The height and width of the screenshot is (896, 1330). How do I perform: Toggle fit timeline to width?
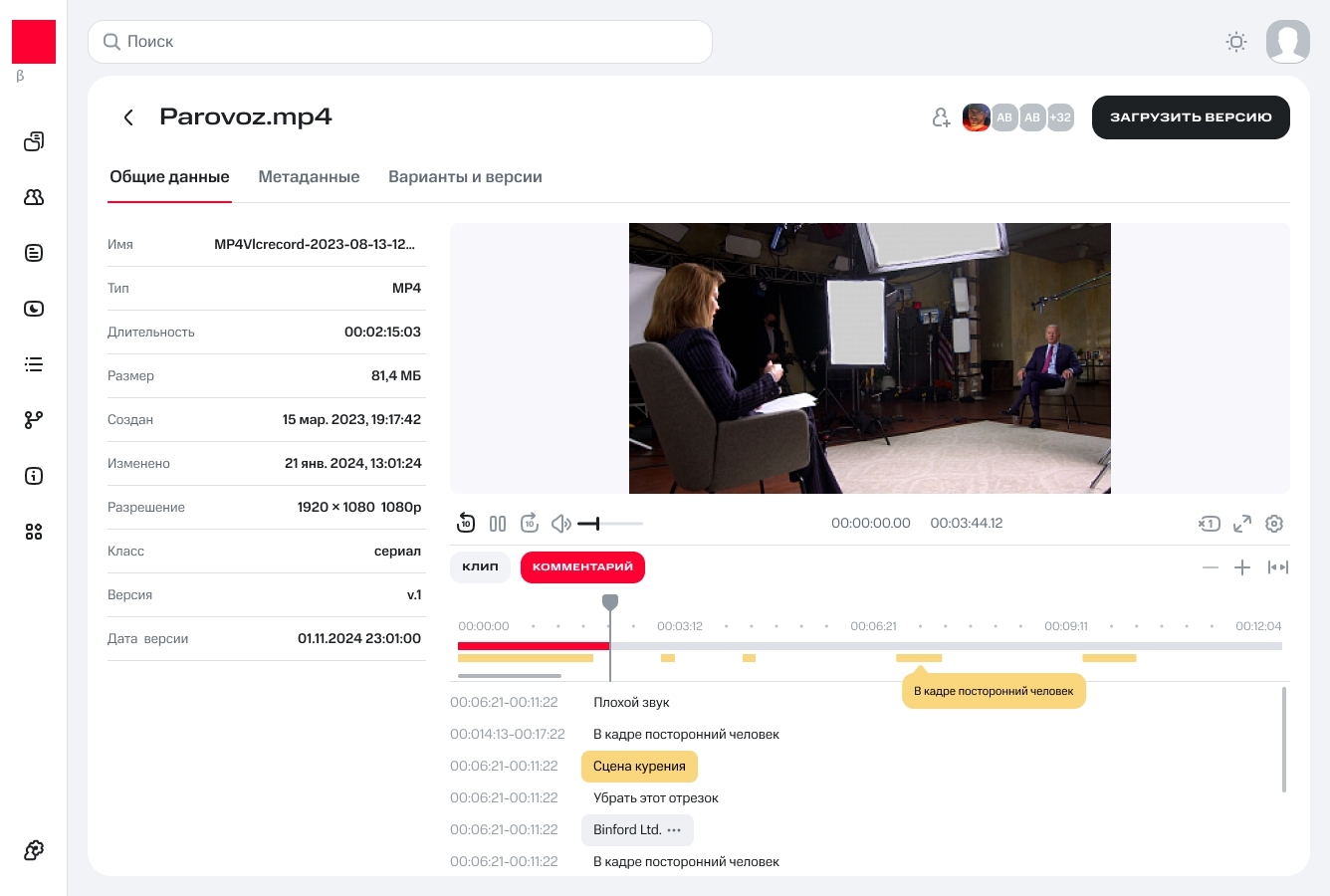[1278, 567]
